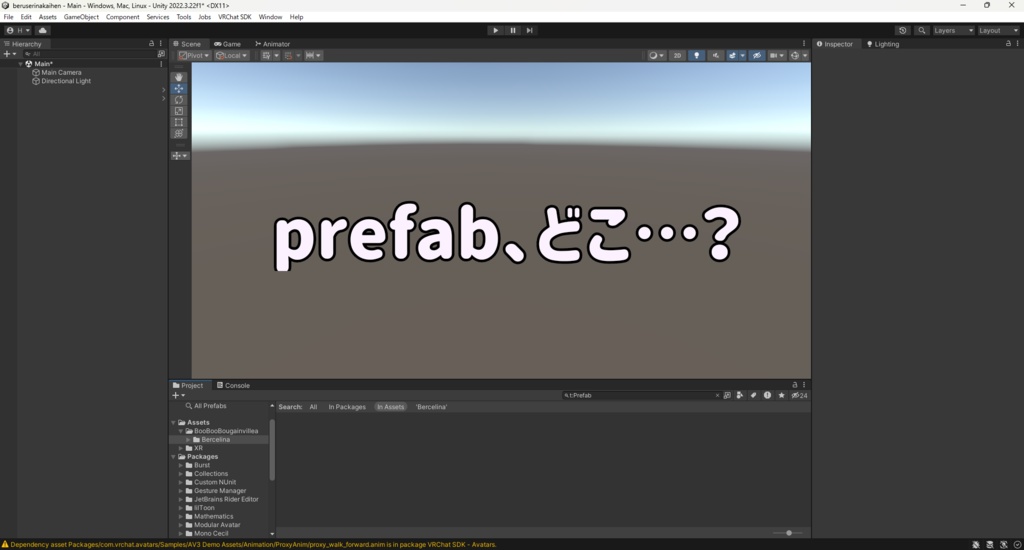
Task: Select the Rotate tool
Action: point(178,99)
